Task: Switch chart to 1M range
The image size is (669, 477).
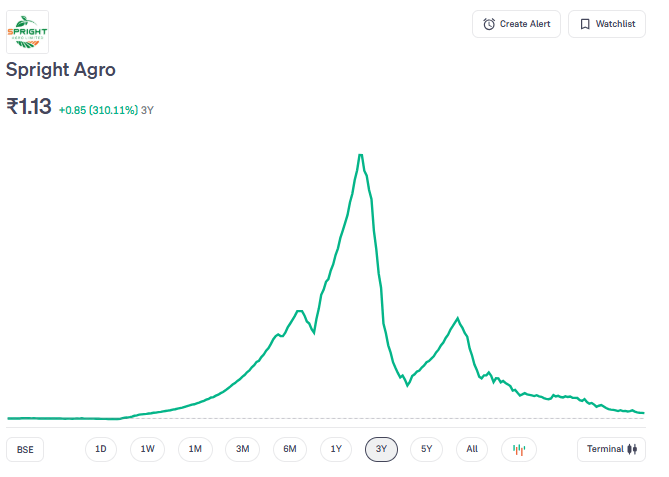Action: (195, 449)
